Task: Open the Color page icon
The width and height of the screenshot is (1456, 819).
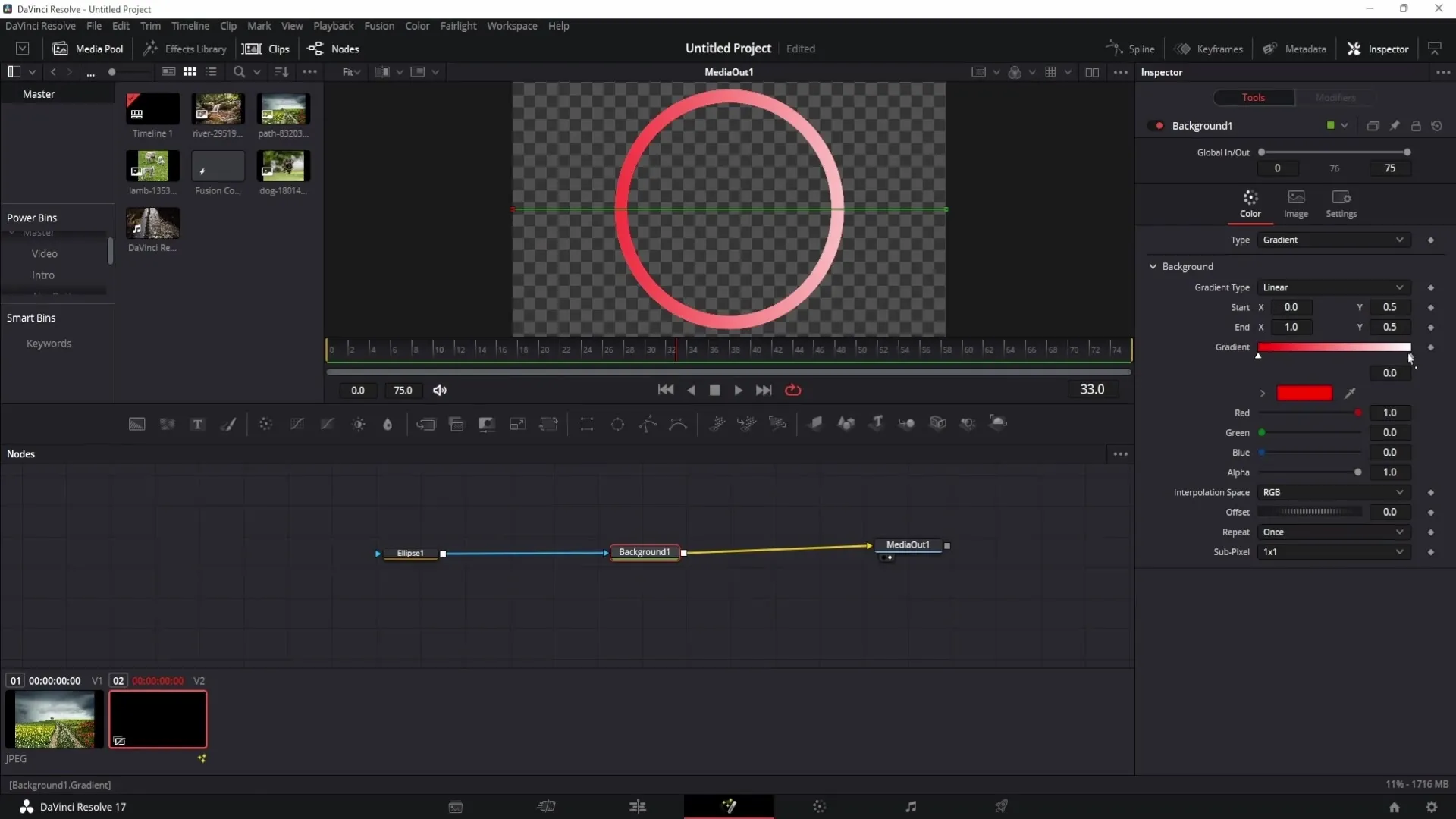Action: (820, 806)
